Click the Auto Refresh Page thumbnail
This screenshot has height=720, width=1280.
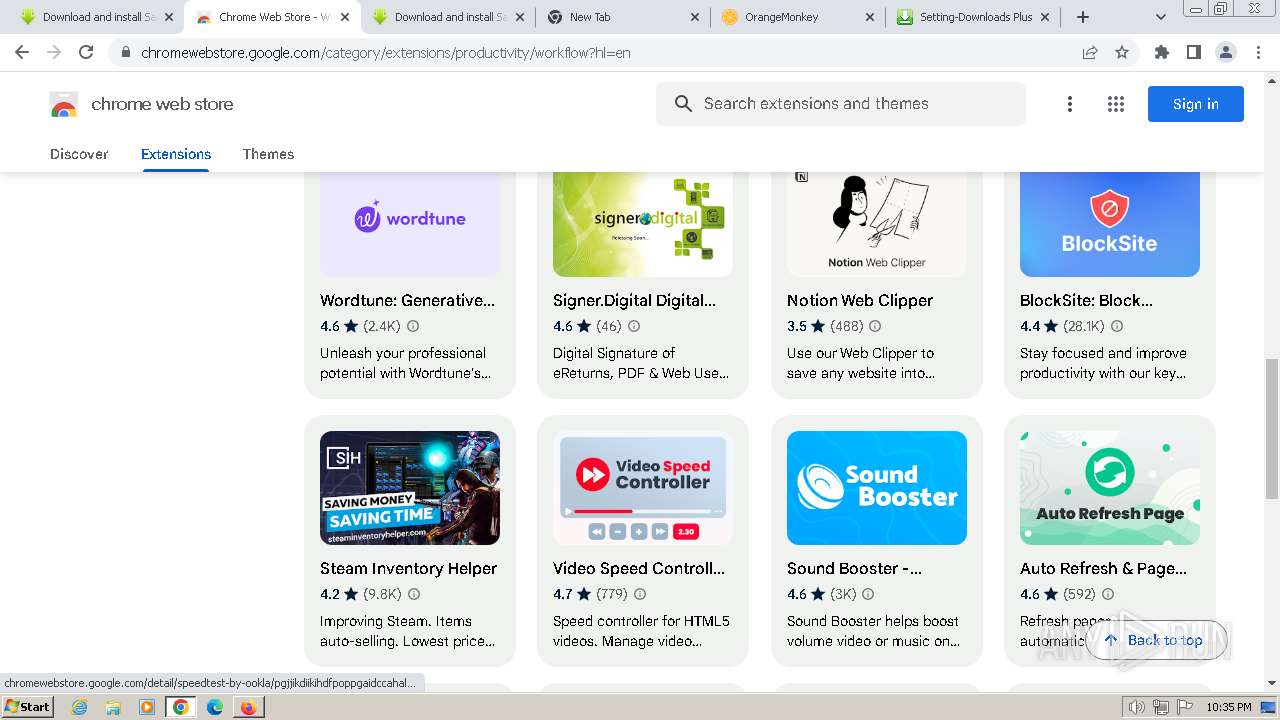click(1110, 488)
